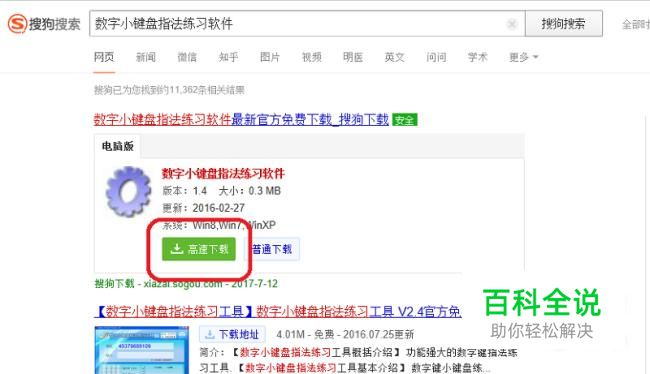The image size is (650, 374).
Task: Switch to the 英文 tab
Action: (395, 57)
